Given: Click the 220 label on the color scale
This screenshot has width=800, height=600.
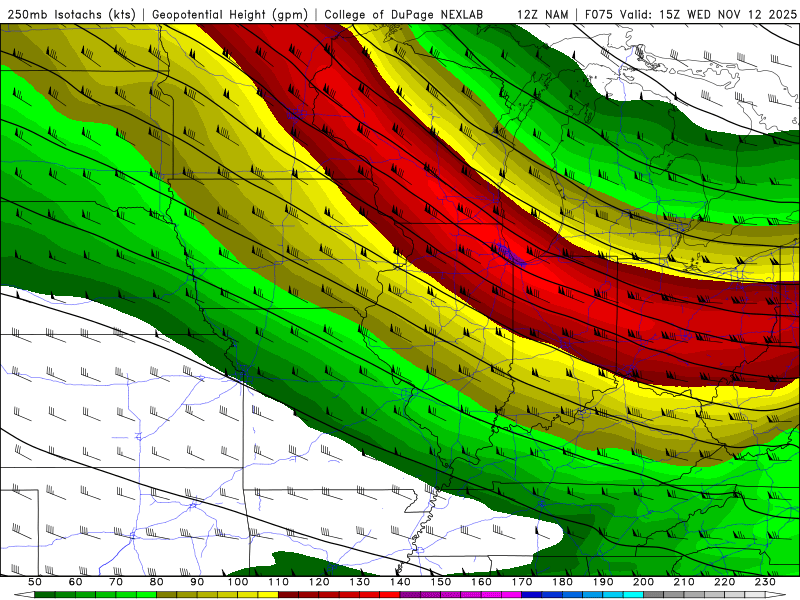Looking at the screenshot, I should (x=724, y=582).
